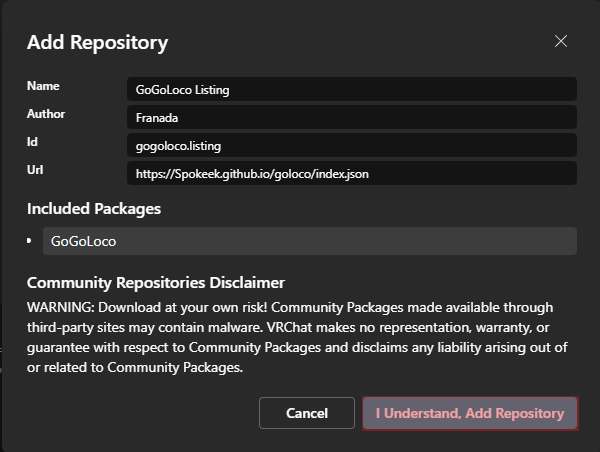Select the GoGoLoco included package entry
This screenshot has height=452, width=600.
[310, 241]
